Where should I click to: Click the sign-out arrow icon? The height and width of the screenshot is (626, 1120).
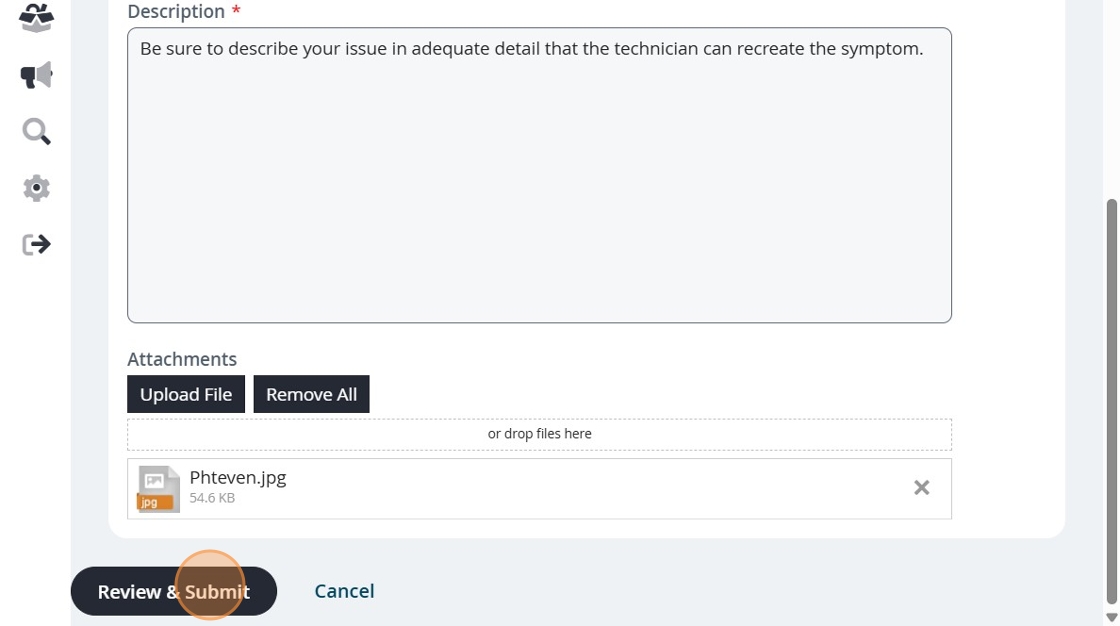(x=36, y=244)
